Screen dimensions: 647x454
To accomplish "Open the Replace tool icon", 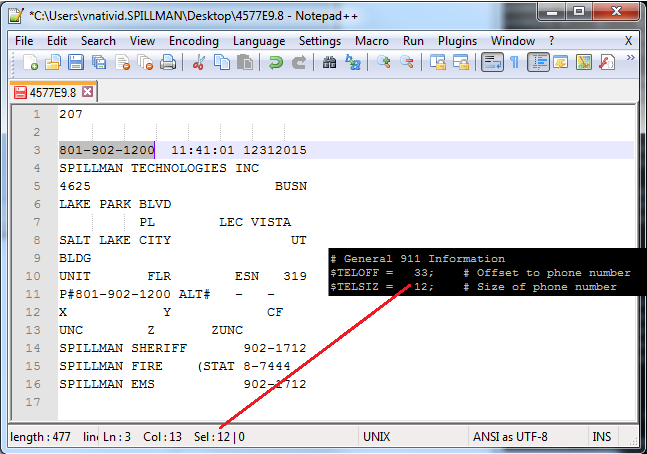I will tap(353, 63).
